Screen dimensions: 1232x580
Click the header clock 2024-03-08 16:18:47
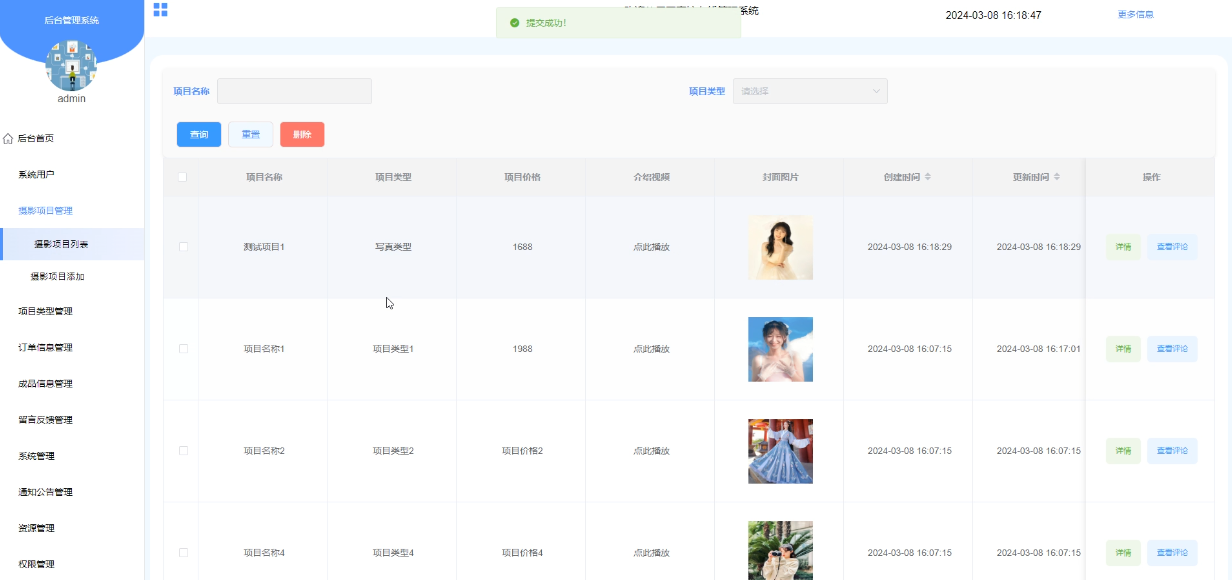coord(993,15)
